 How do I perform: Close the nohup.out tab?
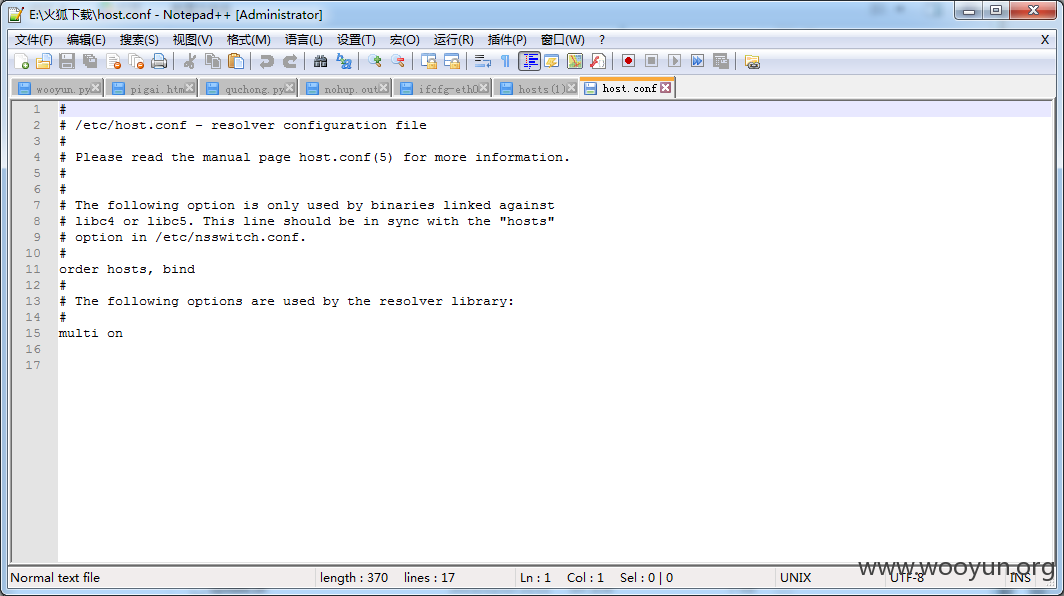click(x=384, y=88)
